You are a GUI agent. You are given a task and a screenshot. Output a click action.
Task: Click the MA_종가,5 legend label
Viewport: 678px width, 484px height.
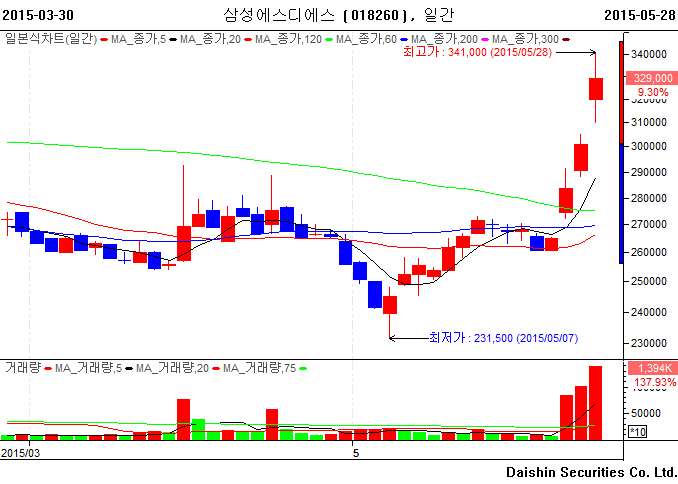point(138,39)
